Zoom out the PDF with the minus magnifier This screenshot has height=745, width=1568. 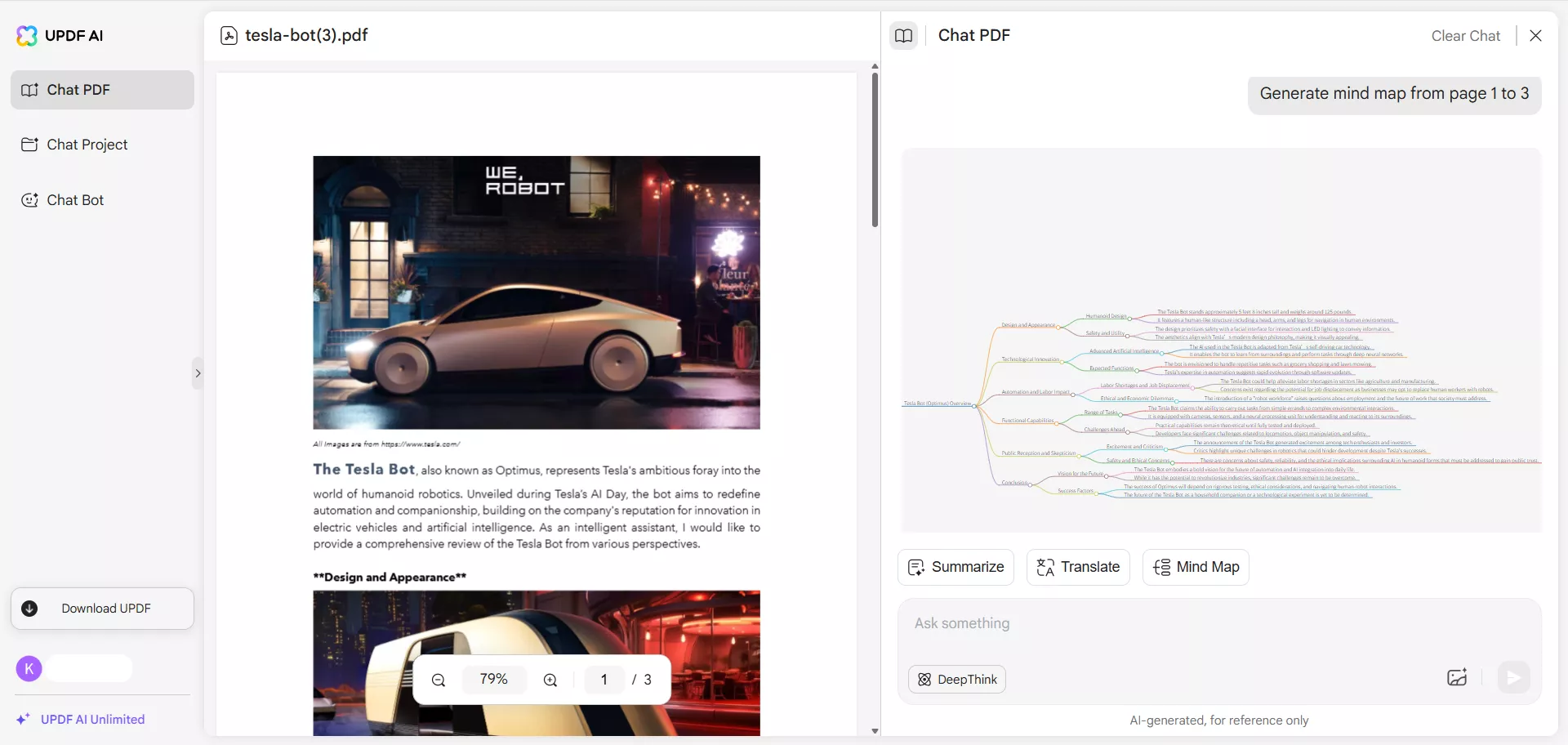(439, 680)
